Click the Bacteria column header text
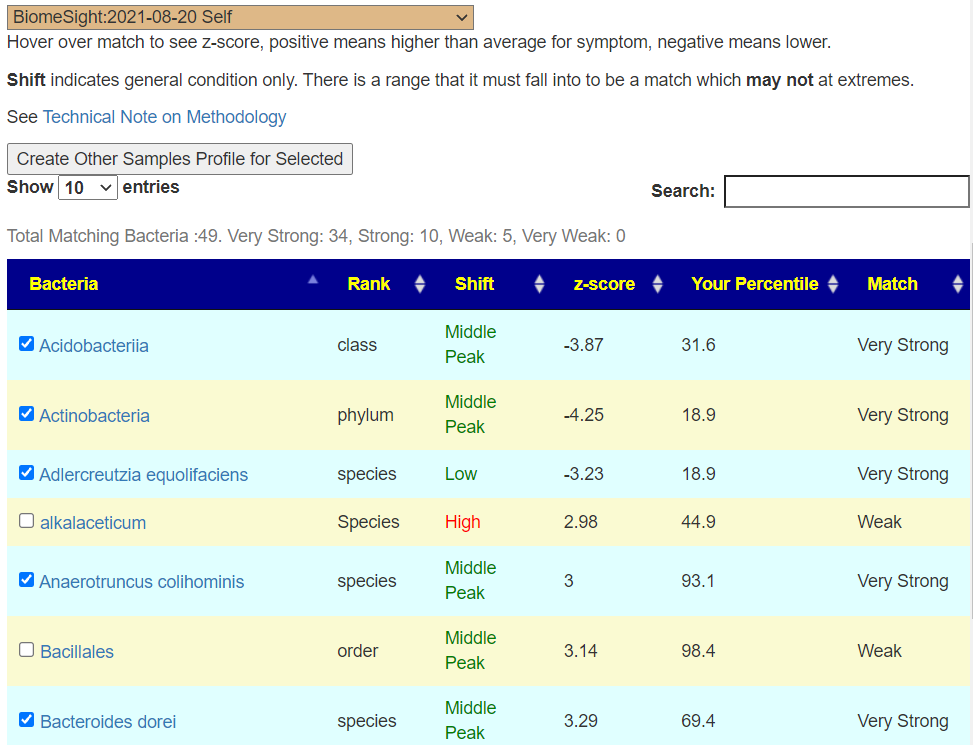Viewport: 973px width, 745px height. click(x=64, y=284)
